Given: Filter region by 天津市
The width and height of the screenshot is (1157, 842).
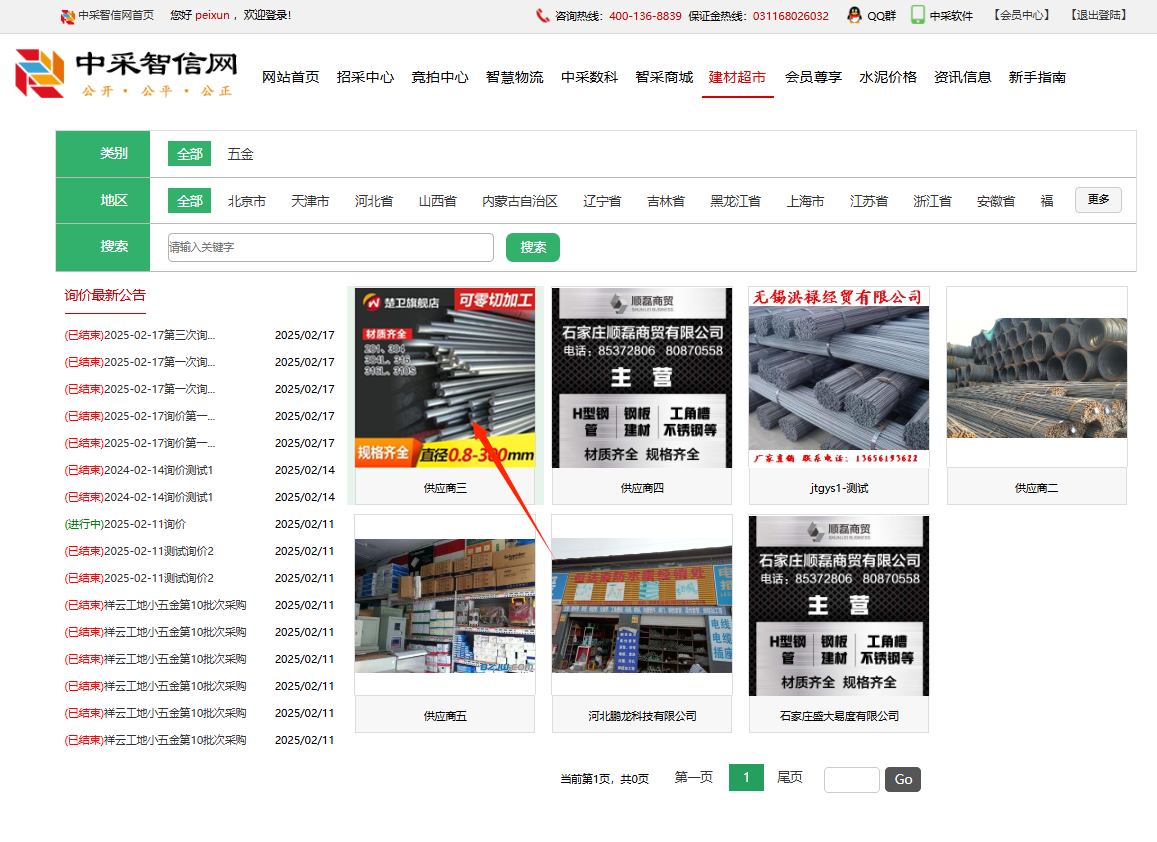Looking at the screenshot, I should click(x=310, y=201).
